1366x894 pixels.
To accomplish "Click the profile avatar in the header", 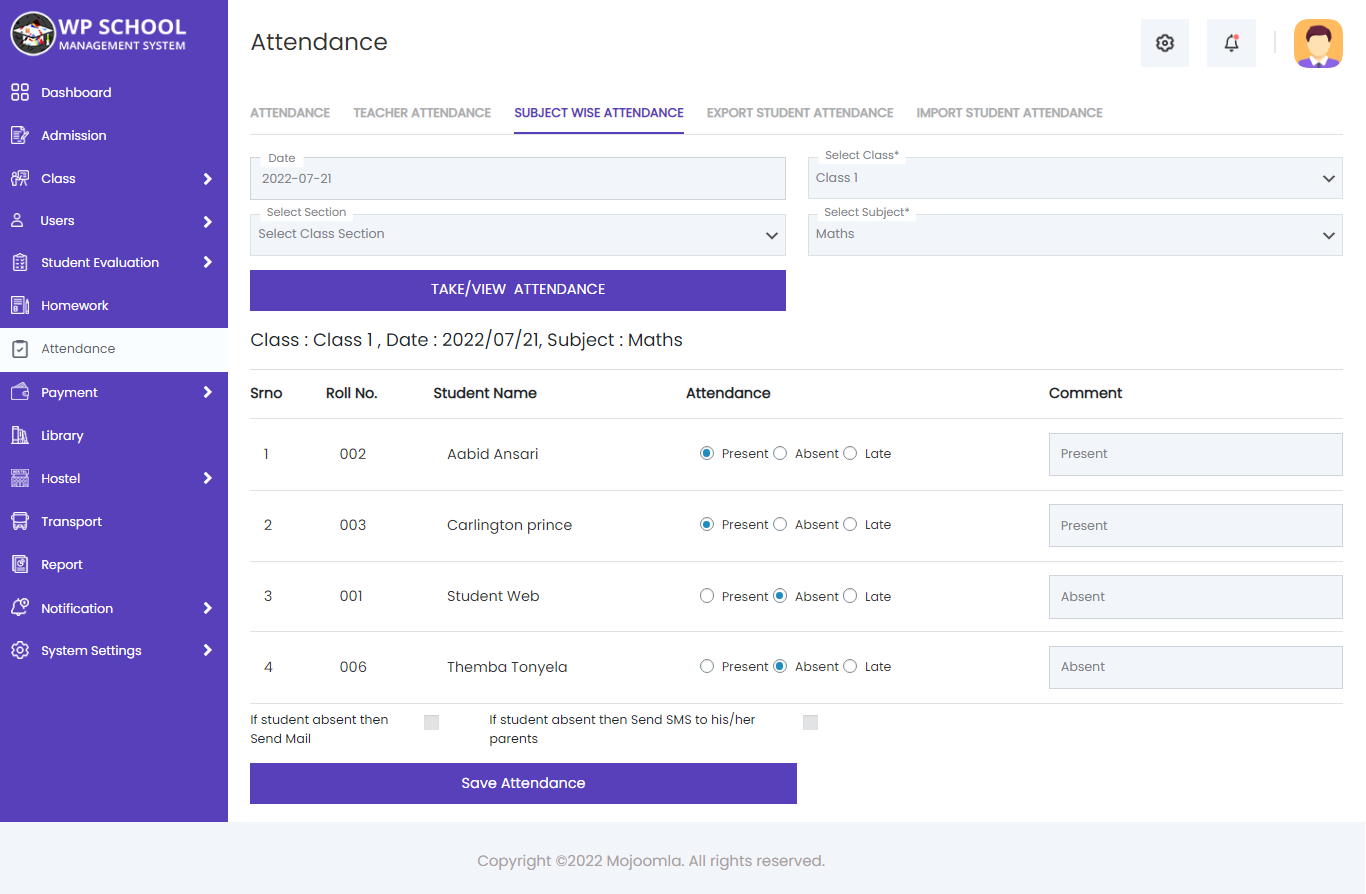I will (x=1318, y=42).
